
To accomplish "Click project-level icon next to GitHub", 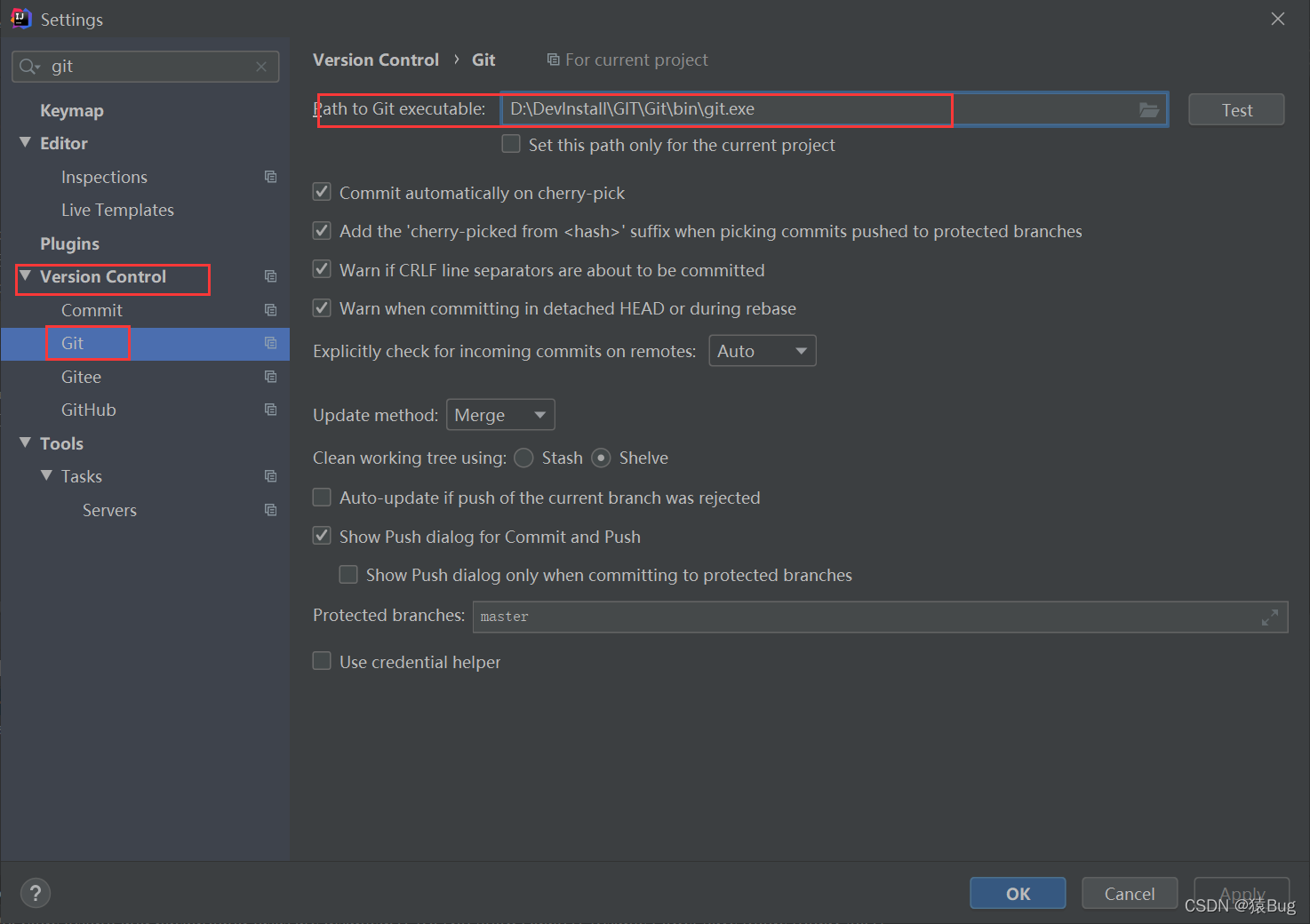I will [271, 410].
